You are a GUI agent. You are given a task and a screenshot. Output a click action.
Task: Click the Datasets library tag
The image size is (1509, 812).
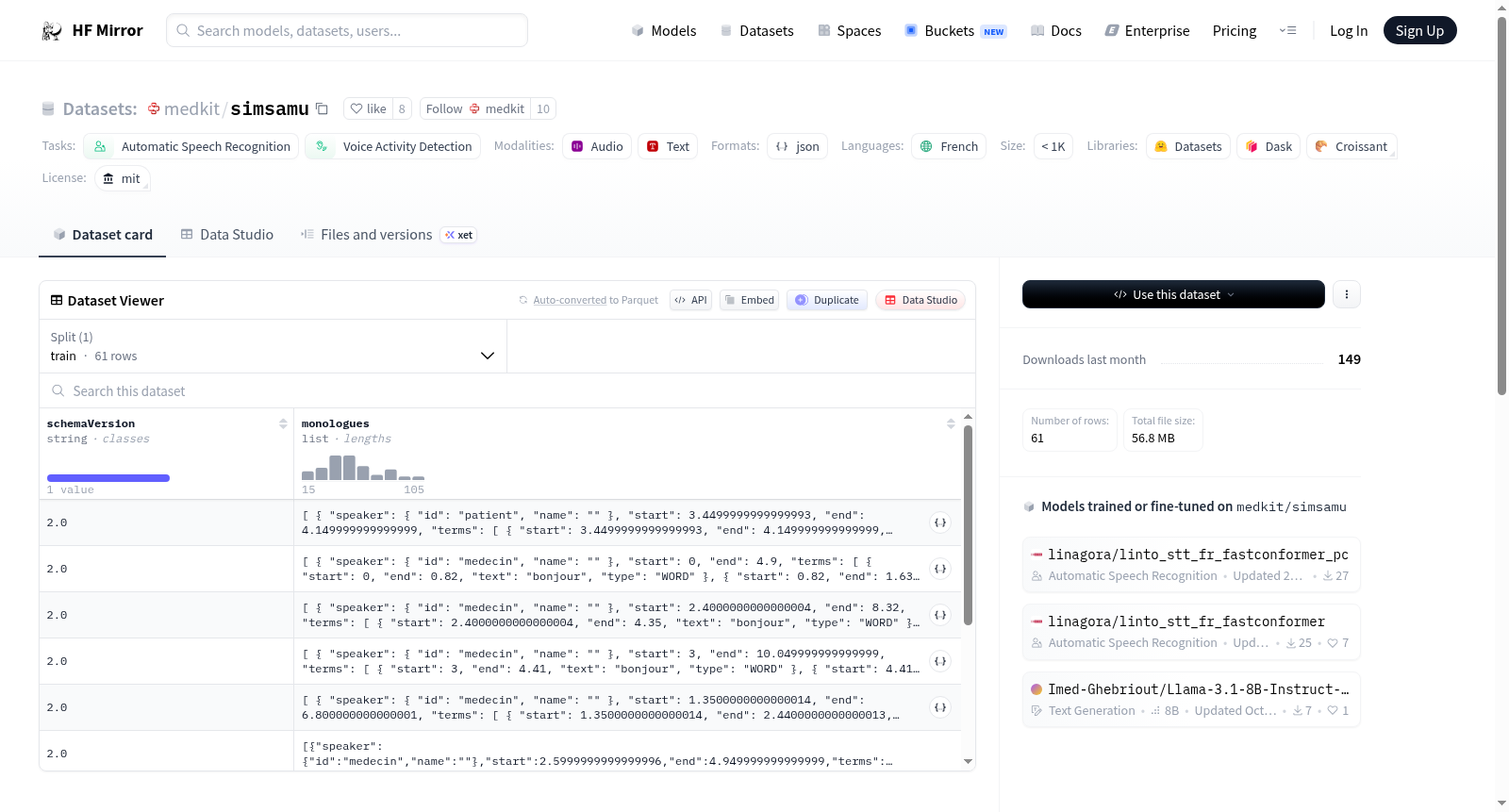point(1188,146)
